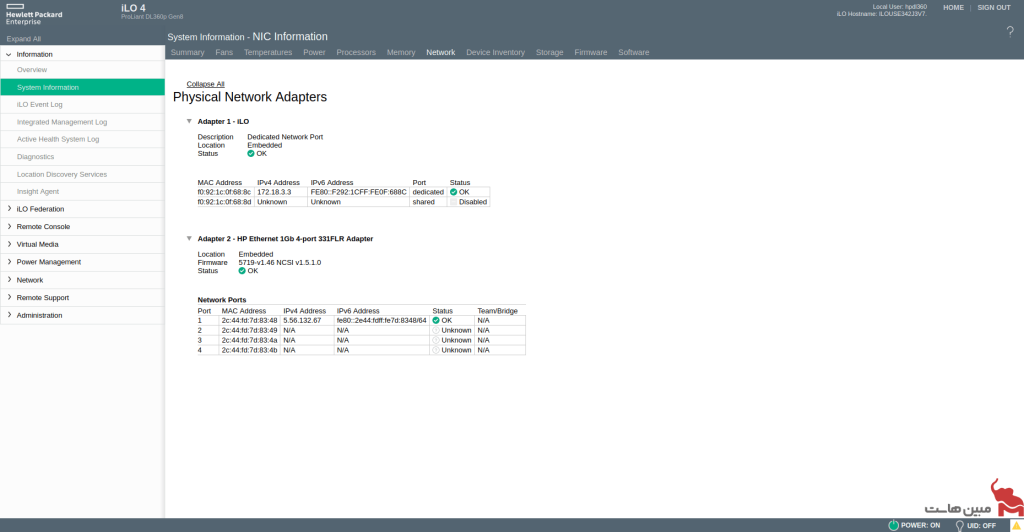
Task: Open the Device Inventory tab
Action: (496, 52)
